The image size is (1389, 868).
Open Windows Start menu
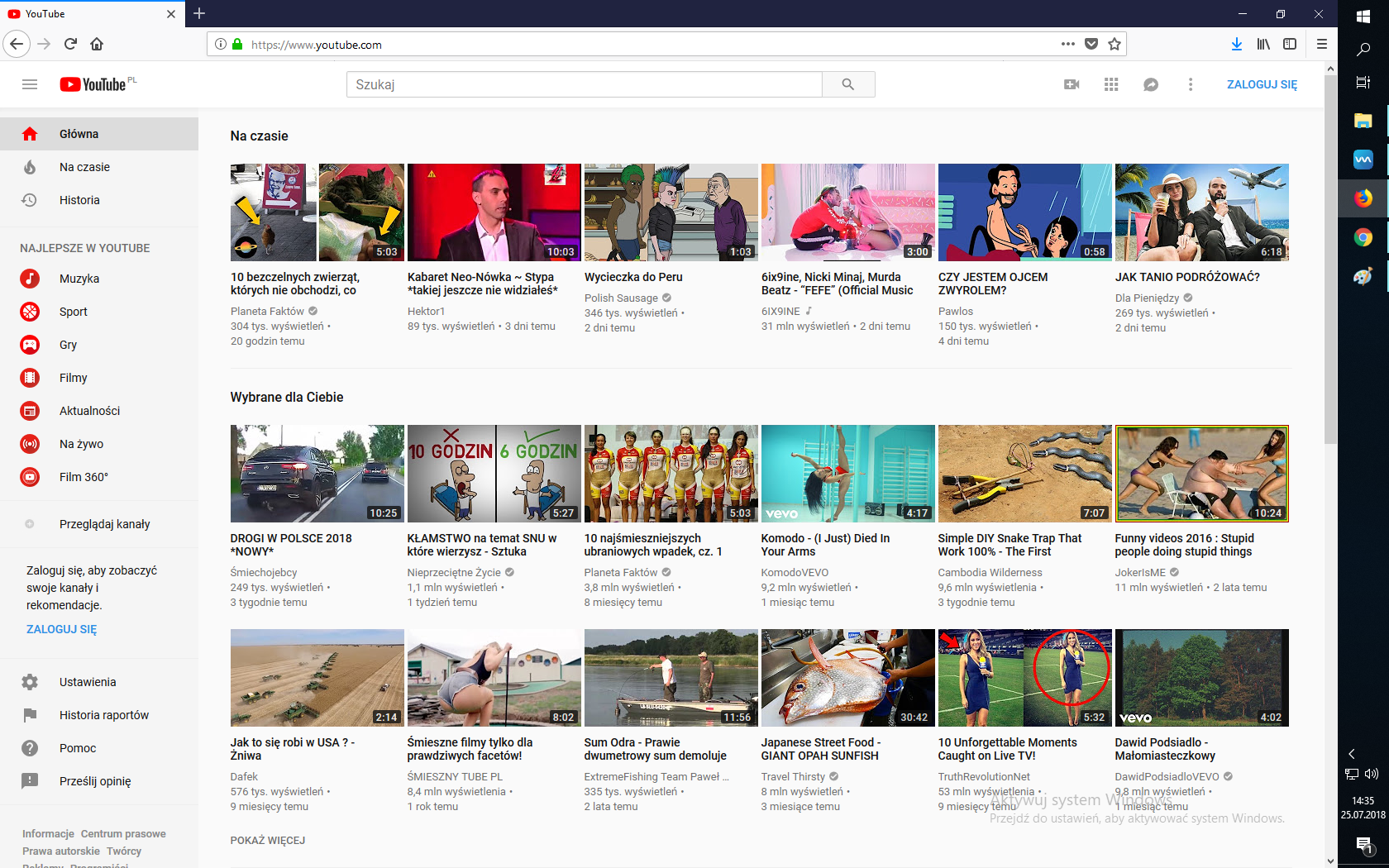pyautogui.click(x=1363, y=15)
